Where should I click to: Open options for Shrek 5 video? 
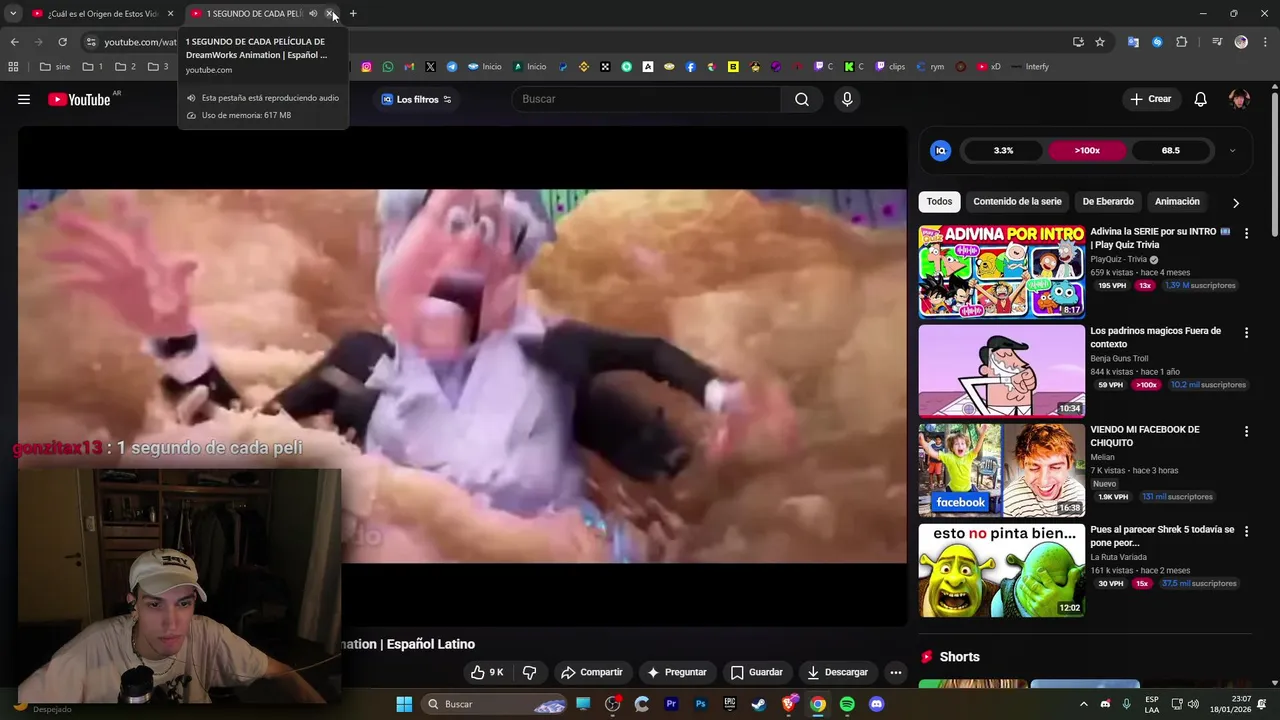click(1246, 531)
